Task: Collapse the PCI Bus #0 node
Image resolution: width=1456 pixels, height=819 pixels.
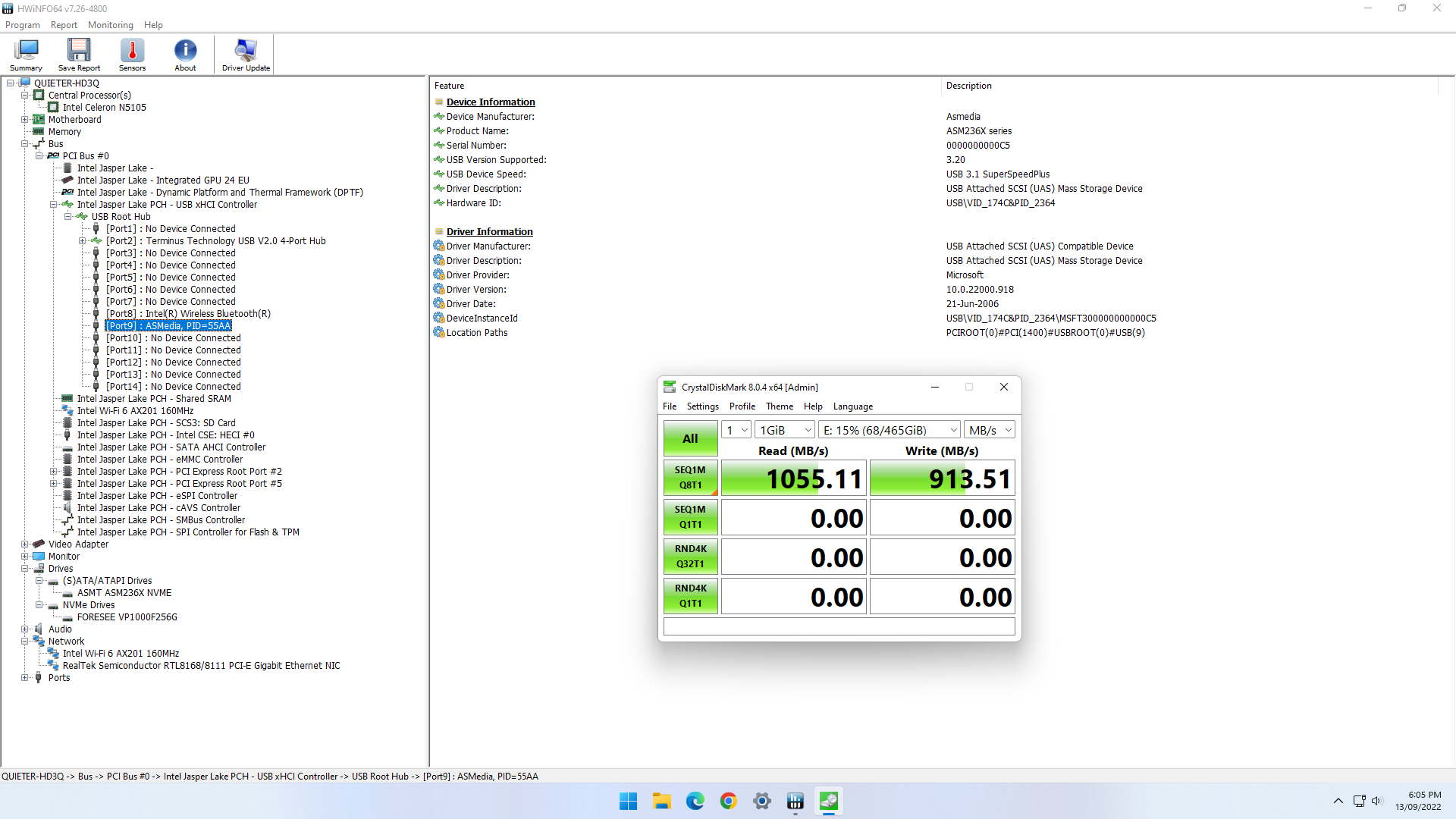Action: 39,156
